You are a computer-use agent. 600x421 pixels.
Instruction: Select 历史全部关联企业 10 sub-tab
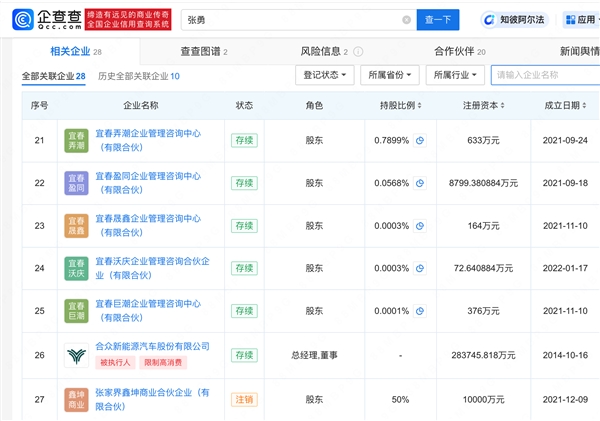pos(139,76)
